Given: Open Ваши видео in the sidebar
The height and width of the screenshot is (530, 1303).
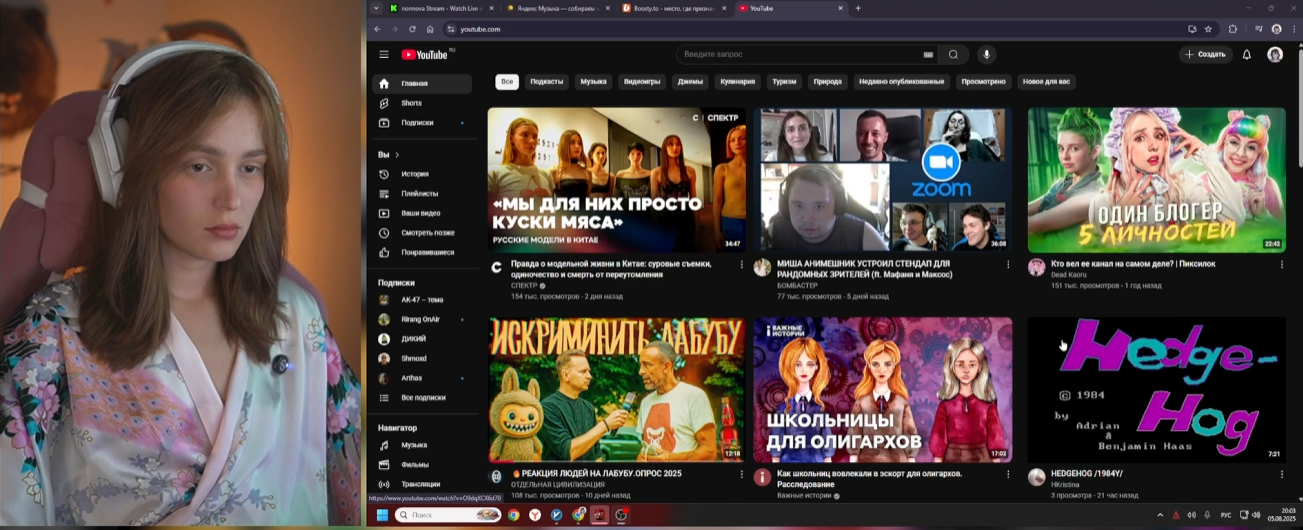Looking at the screenshot, I should (422, 213).
